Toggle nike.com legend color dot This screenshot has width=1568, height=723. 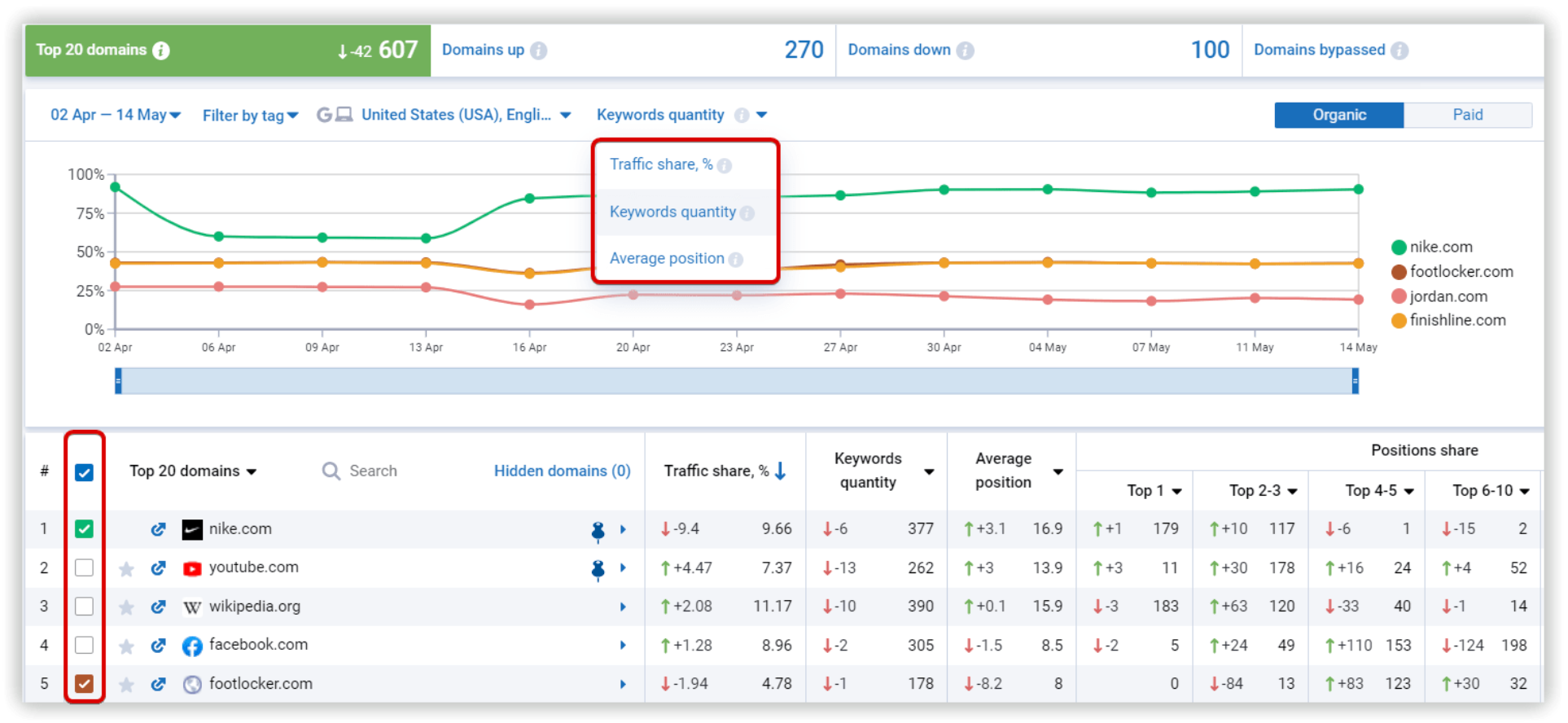(1399, 248)
